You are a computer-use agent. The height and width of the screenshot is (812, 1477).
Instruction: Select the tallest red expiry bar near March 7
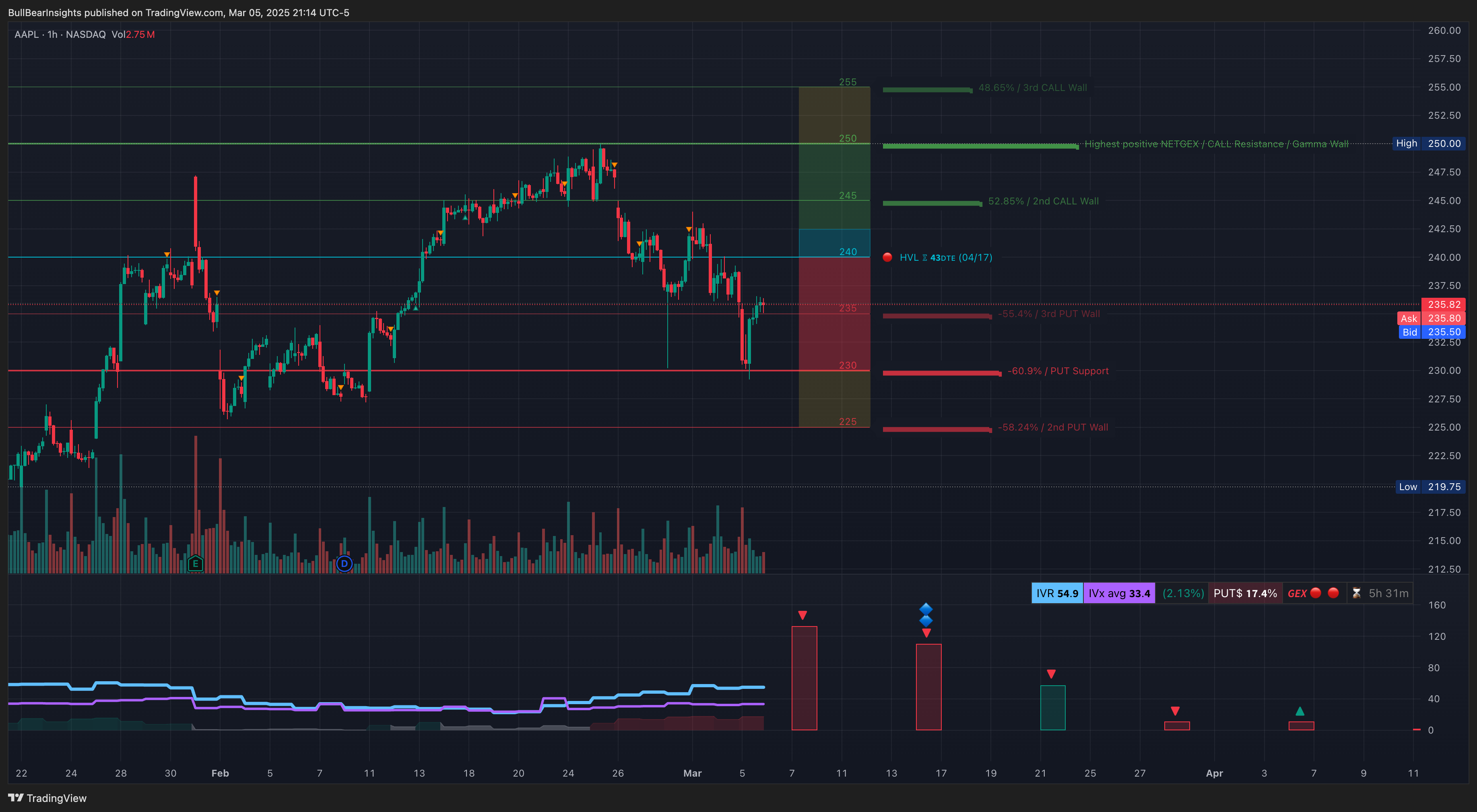tap(804, 678)
